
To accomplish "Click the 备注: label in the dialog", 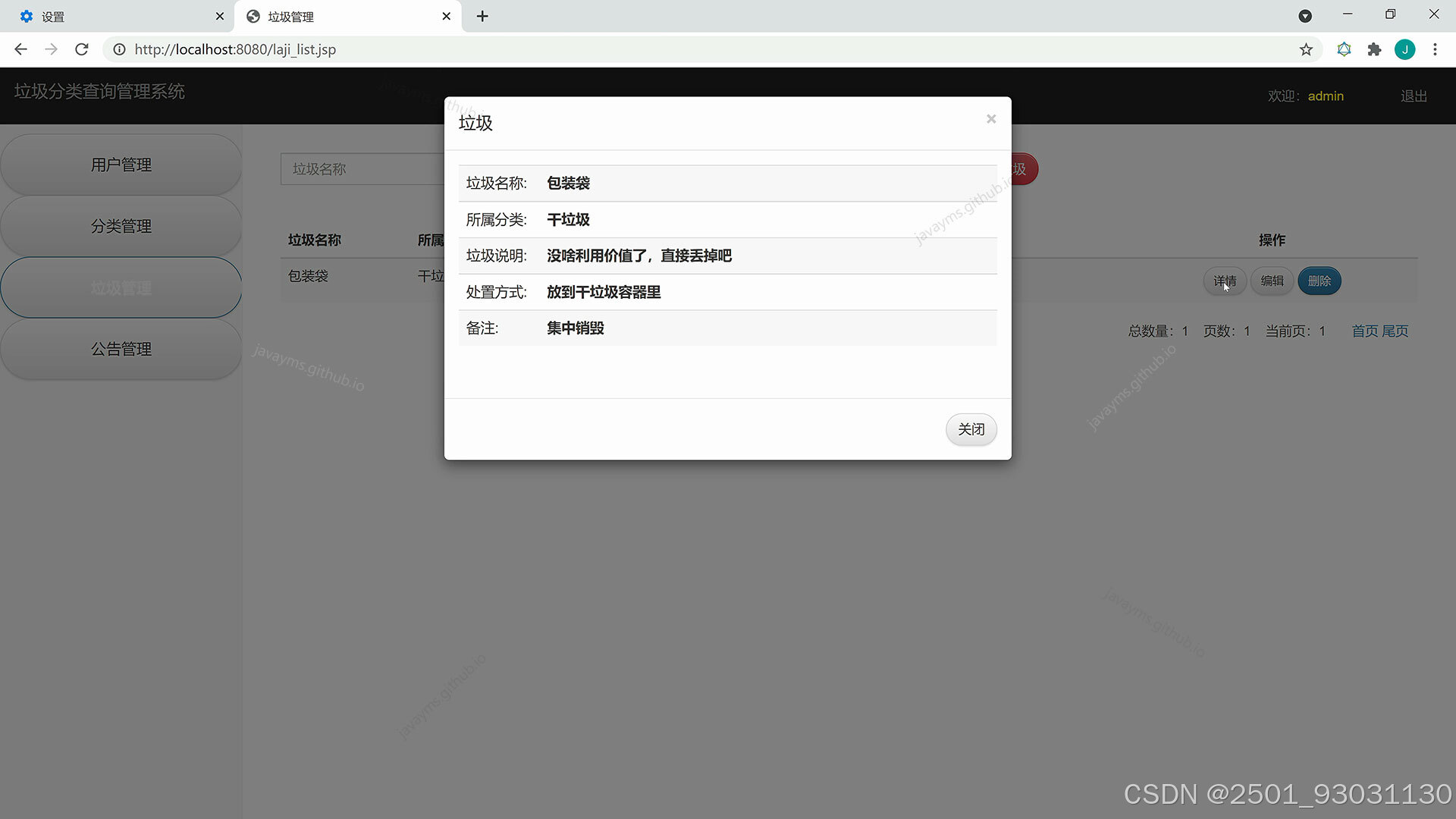I will [x=482, y=328].
